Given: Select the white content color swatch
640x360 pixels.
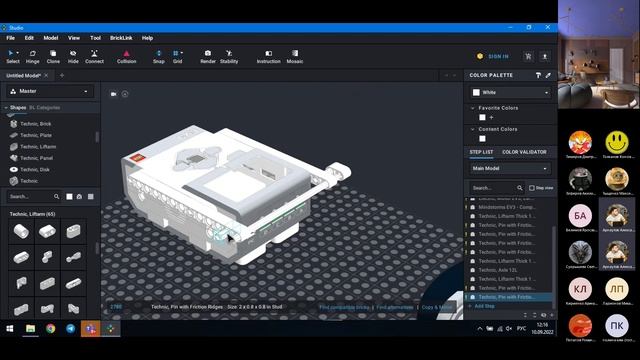Looking at the screenshot, I should 482,139.
